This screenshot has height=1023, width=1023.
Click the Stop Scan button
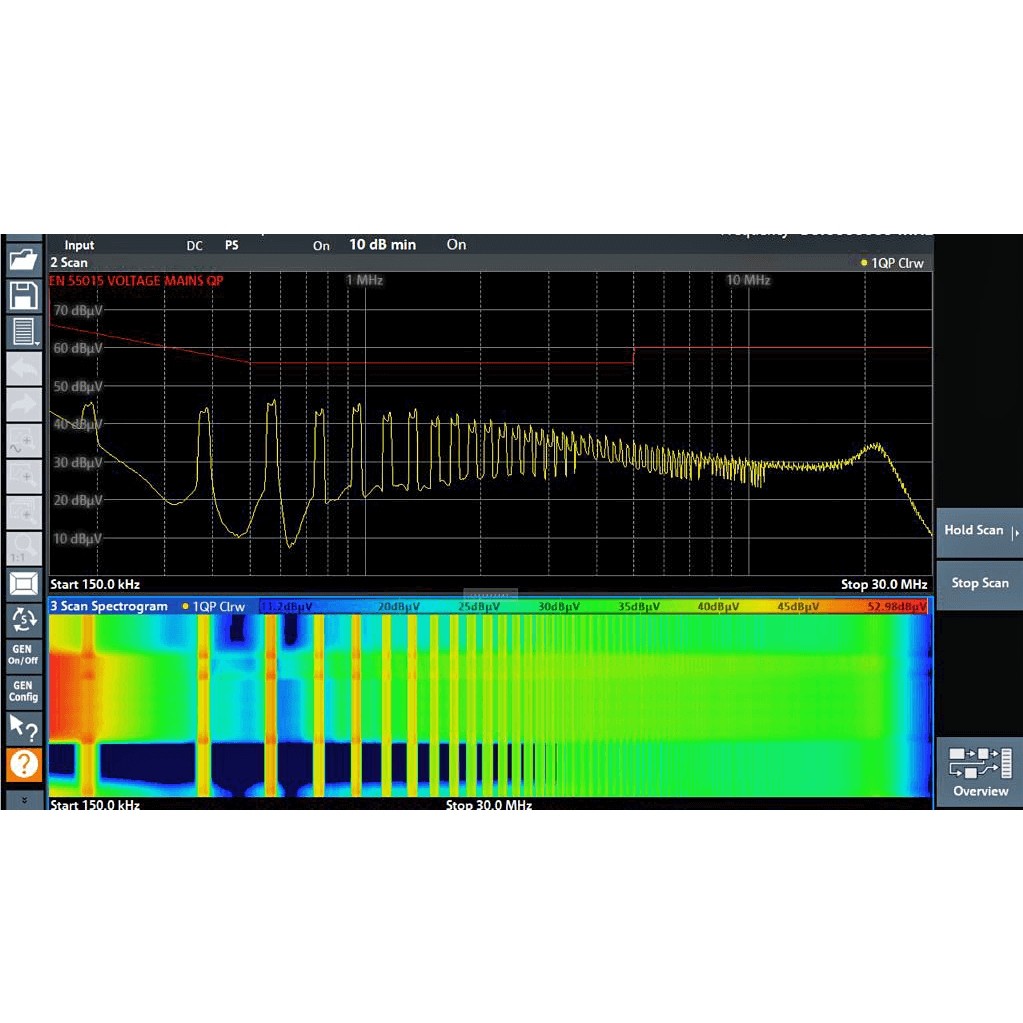[979, 583]
